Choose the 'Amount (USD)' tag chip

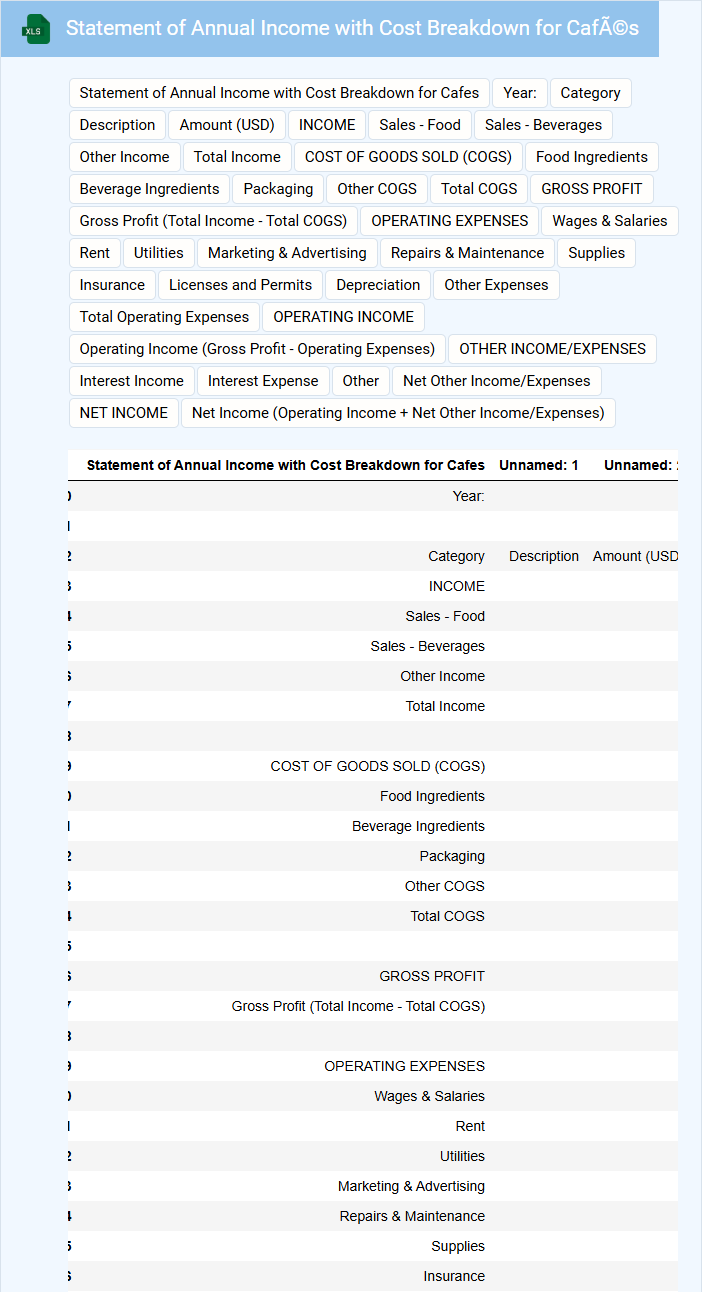pyautogui.click(x=227, y=125)
